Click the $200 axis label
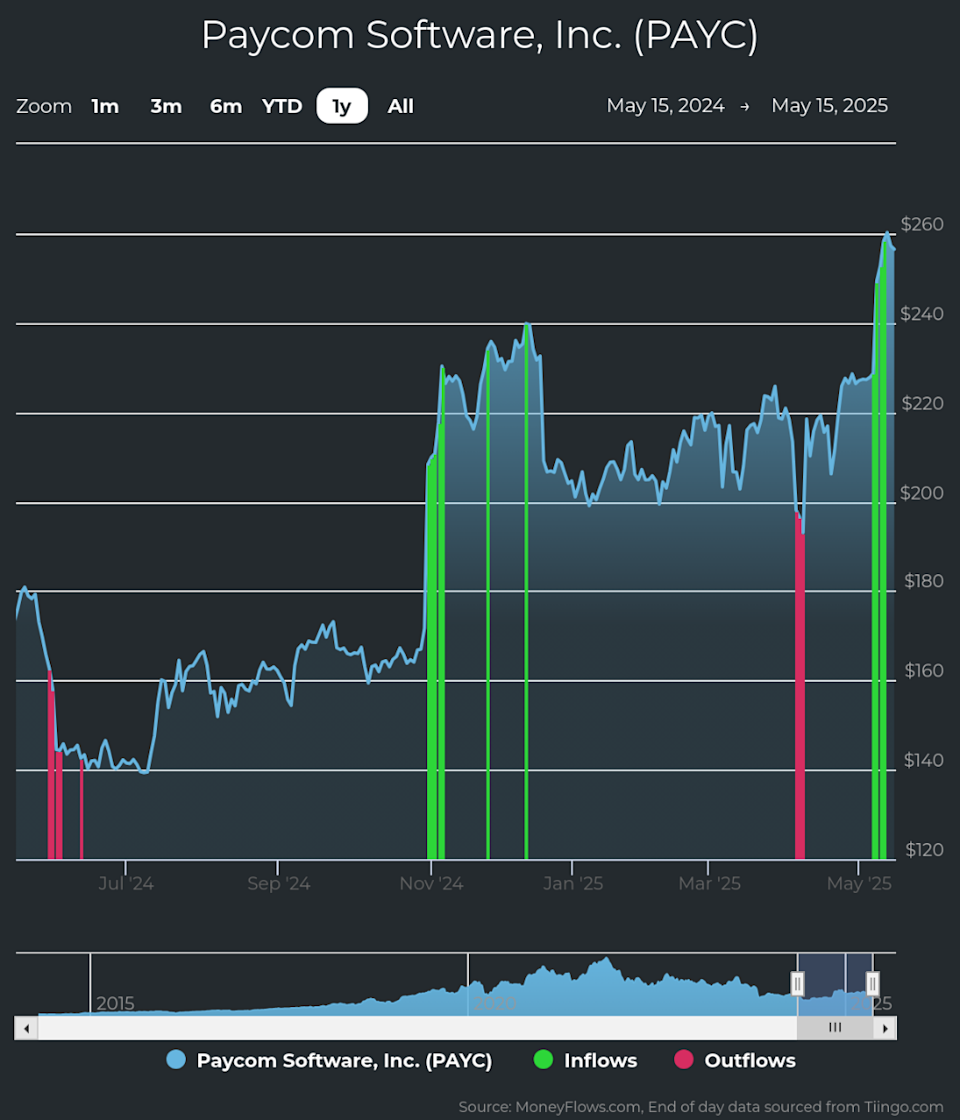 pos(922,493)
